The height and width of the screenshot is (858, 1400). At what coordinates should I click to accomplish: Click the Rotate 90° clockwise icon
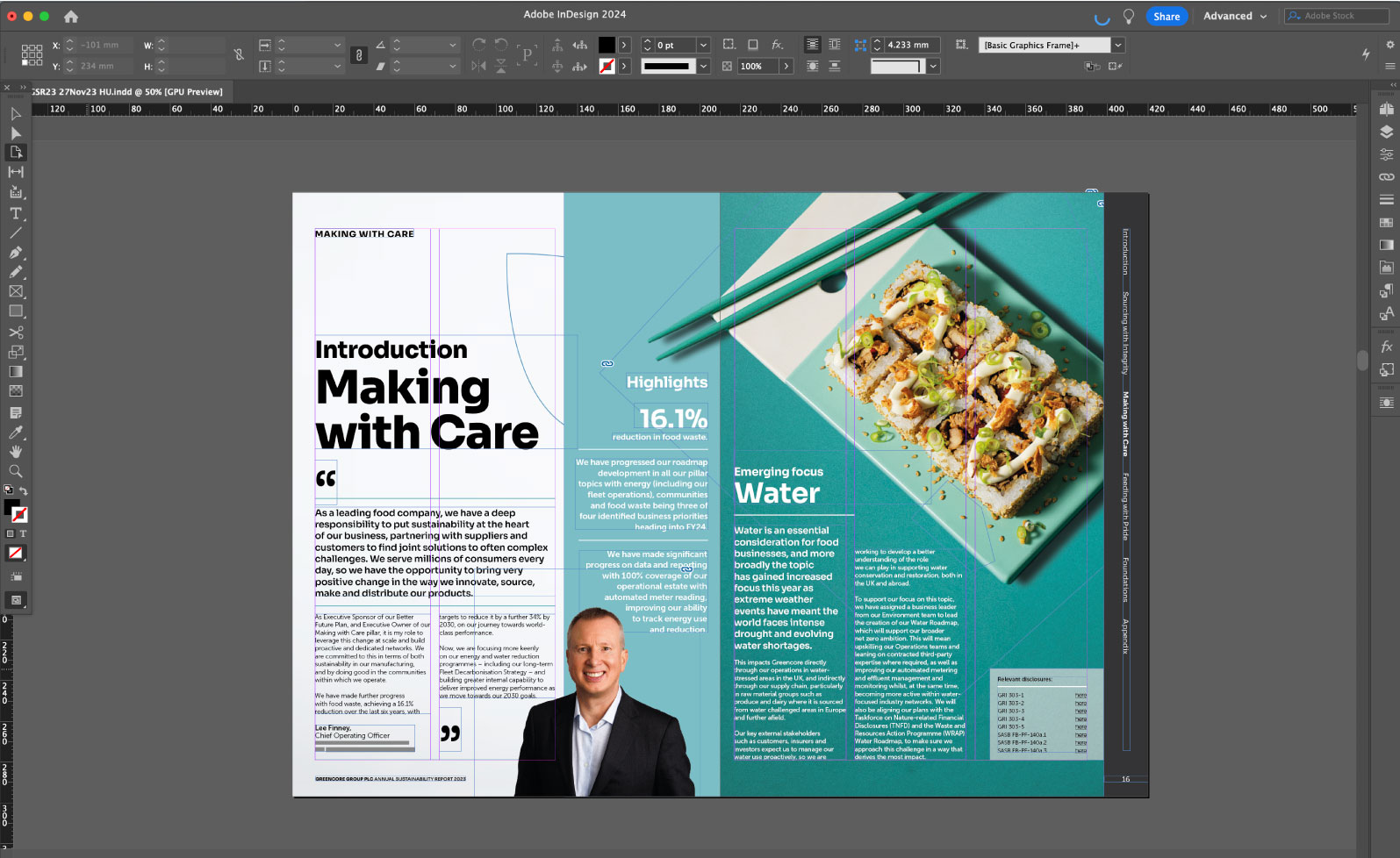479,45
